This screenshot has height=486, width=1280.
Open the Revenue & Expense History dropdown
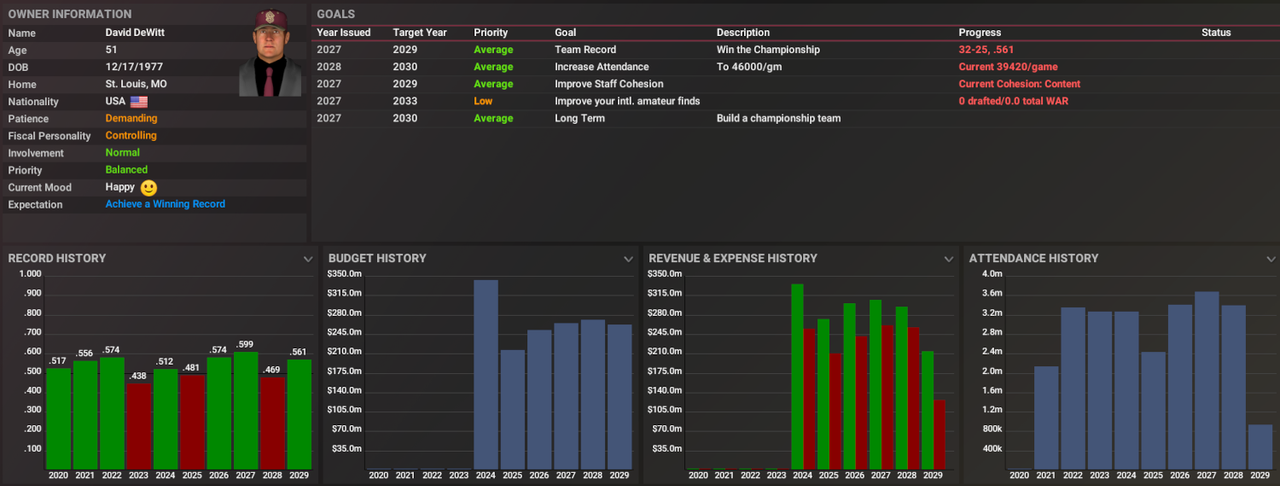948,259
